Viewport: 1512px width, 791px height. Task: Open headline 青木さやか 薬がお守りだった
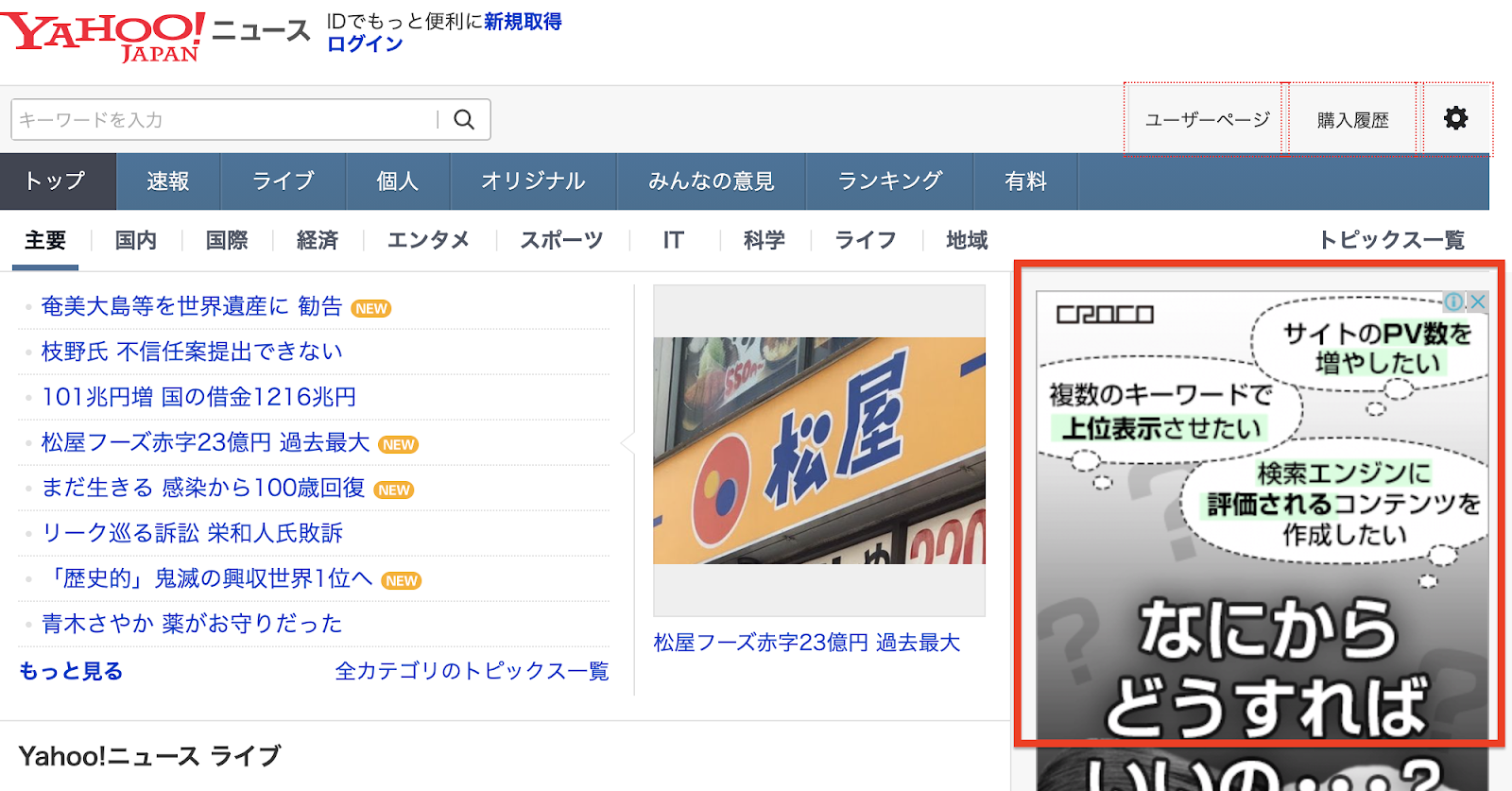pos(192,624)
